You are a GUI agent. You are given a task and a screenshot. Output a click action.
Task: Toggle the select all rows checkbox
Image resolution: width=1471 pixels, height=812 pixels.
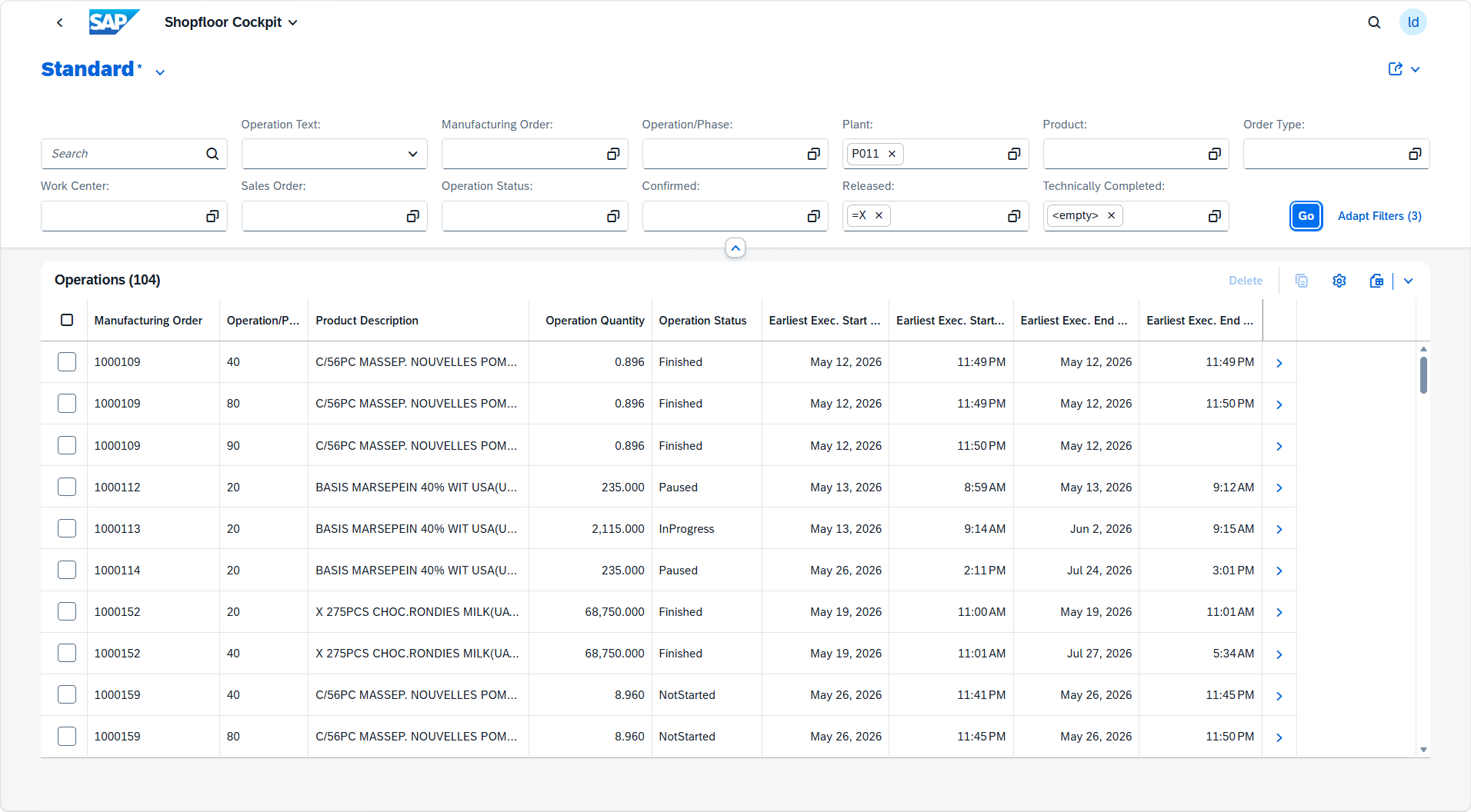click(x=67, y=320)
